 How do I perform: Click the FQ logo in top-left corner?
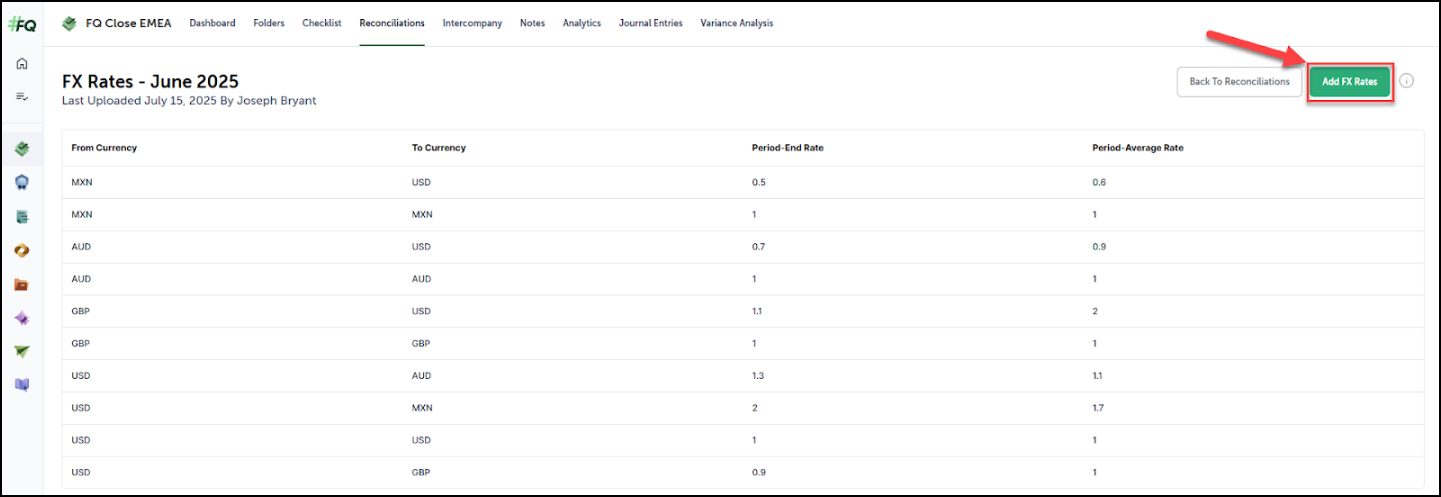[21, 25]
